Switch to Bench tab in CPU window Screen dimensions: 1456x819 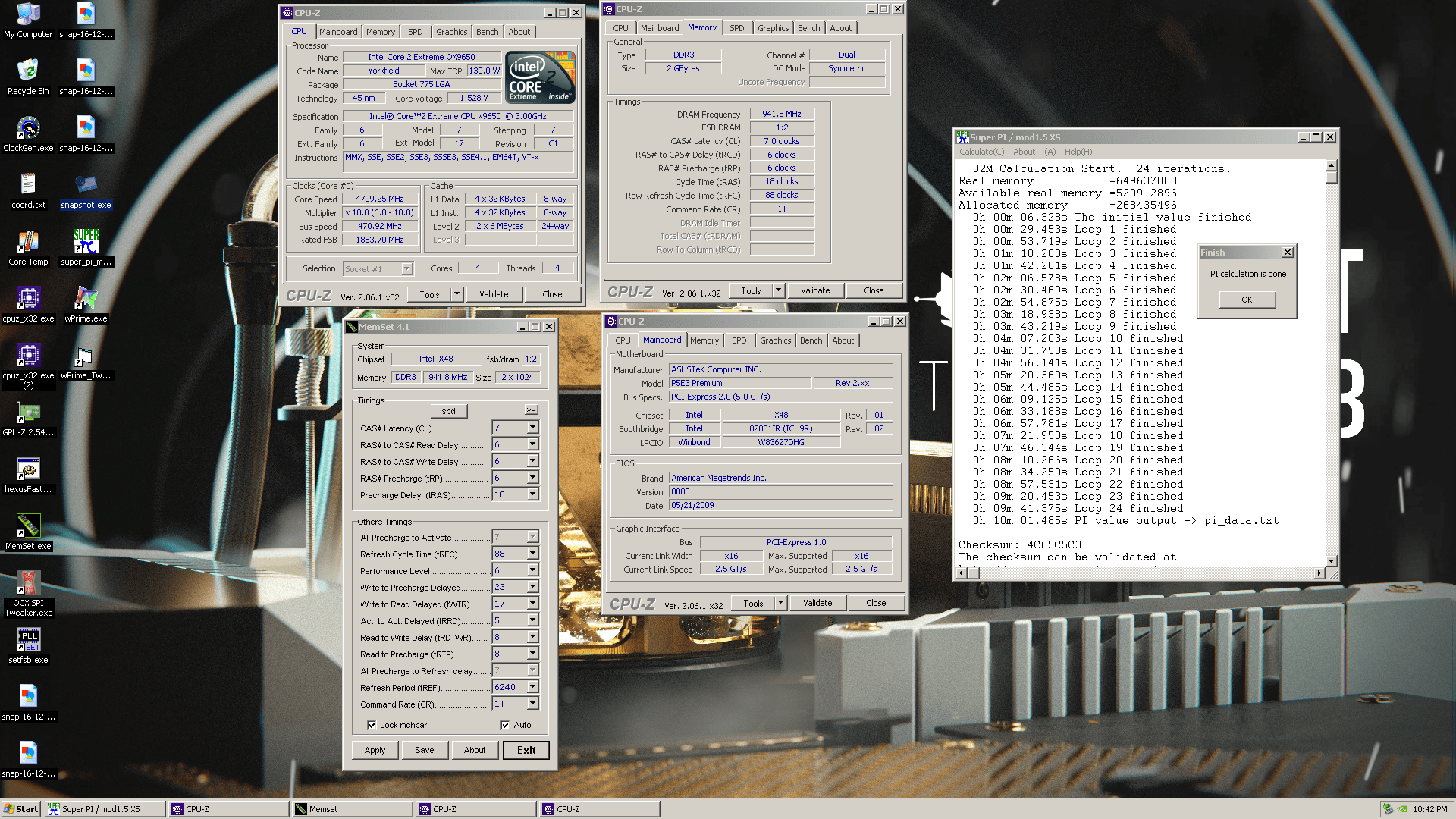point(487,32)
